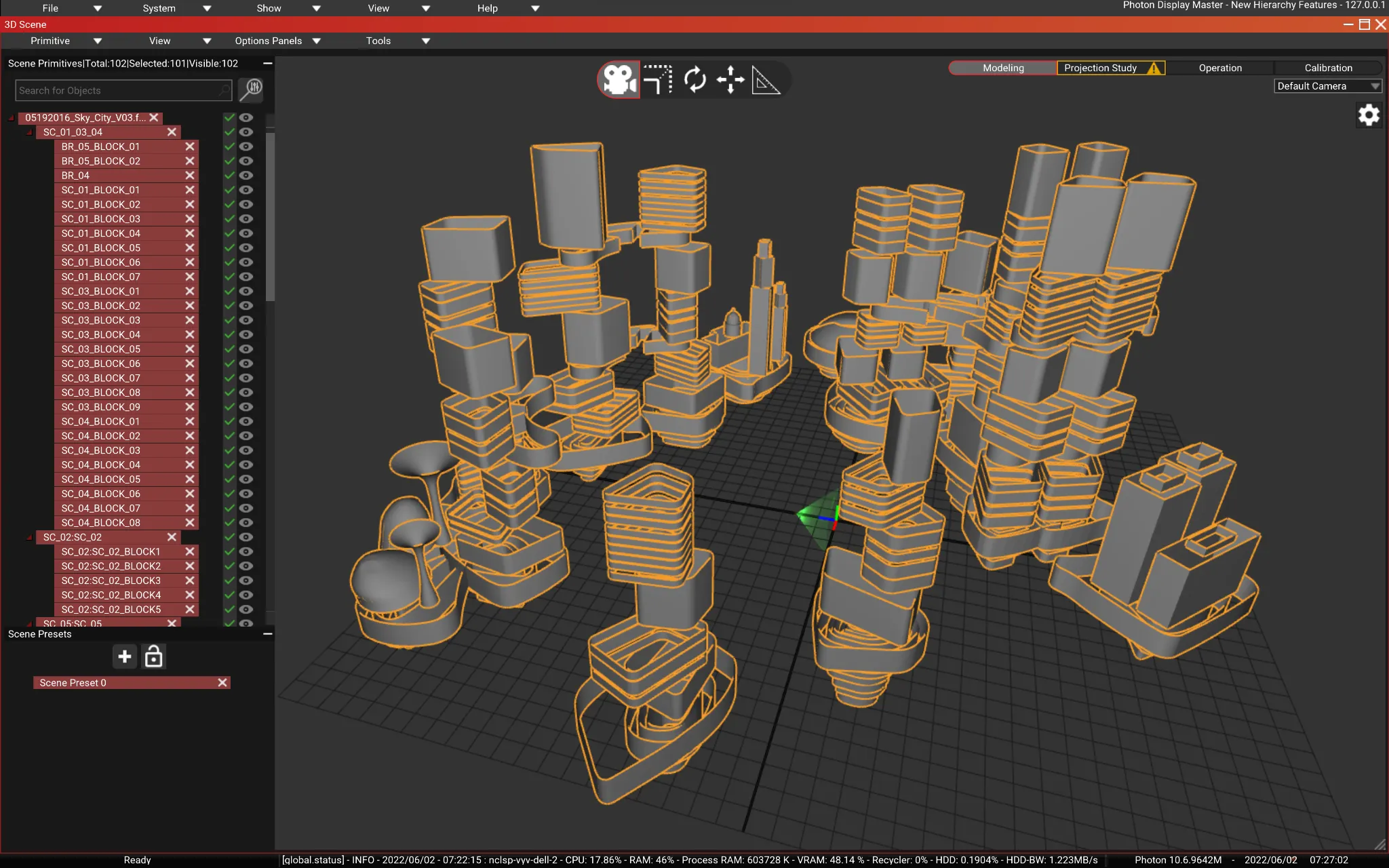Open the File menu dropdown arrow
The width and height of the screenshot is (1389, 868).
(98, 8)
